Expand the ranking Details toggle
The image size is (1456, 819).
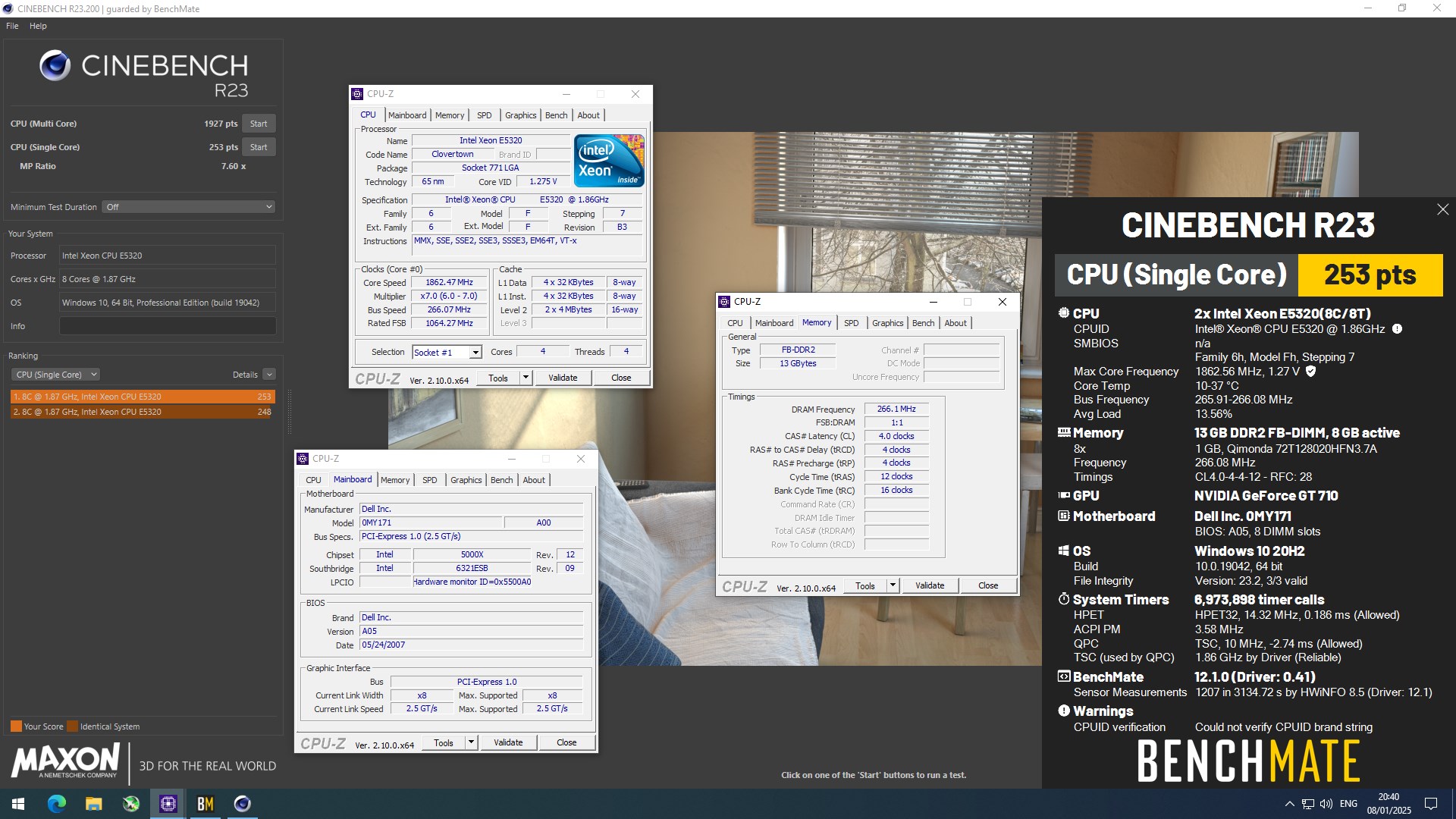point(269,375)
